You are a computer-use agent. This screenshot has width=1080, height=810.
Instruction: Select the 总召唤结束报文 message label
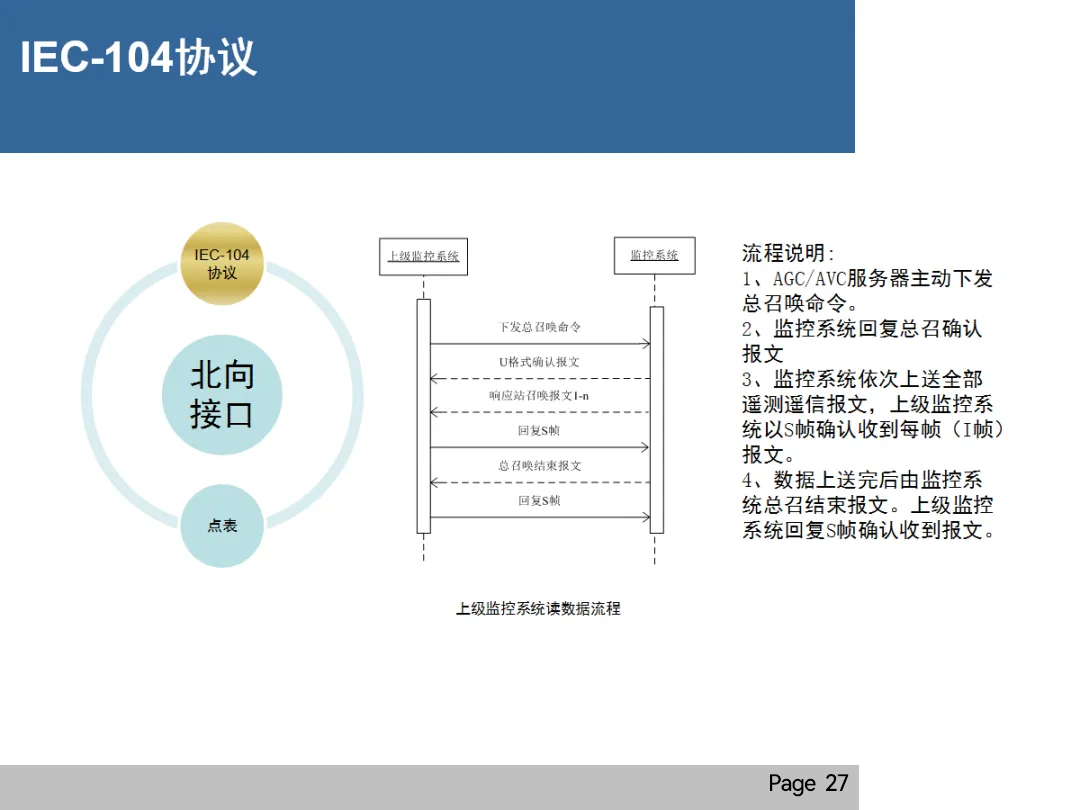(x=539, y=463)
